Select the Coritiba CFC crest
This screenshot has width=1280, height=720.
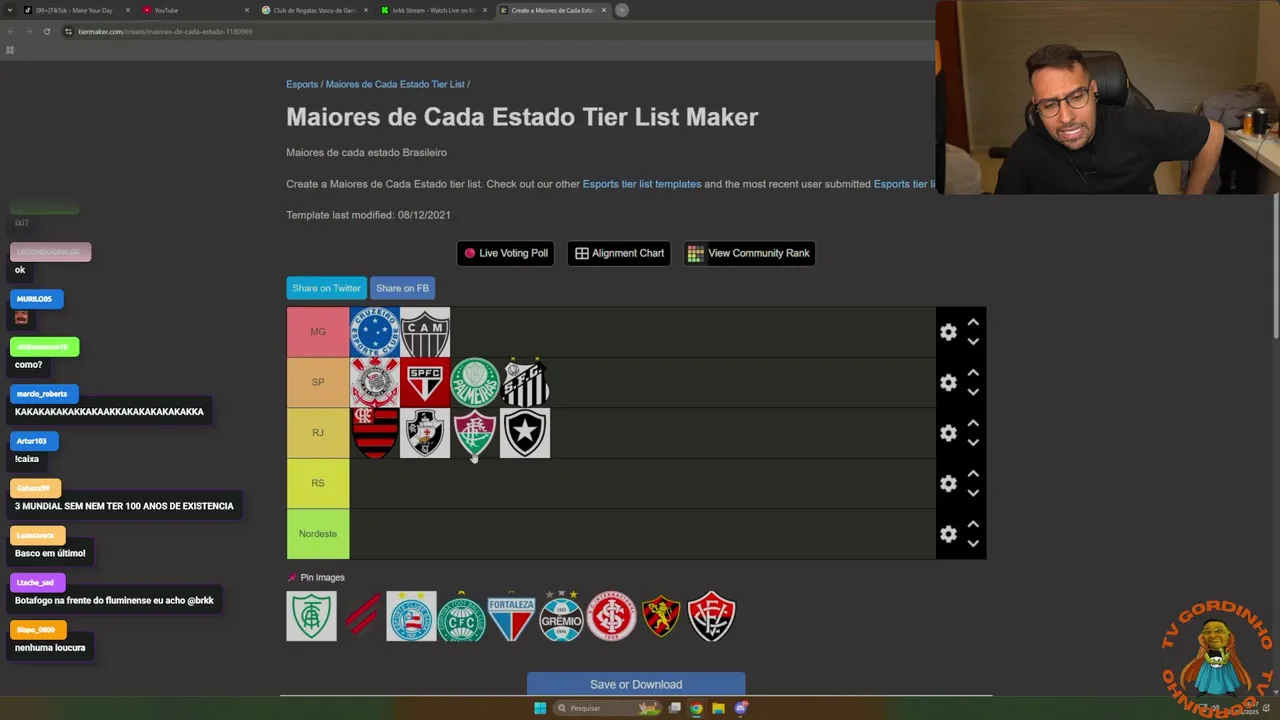461,616
